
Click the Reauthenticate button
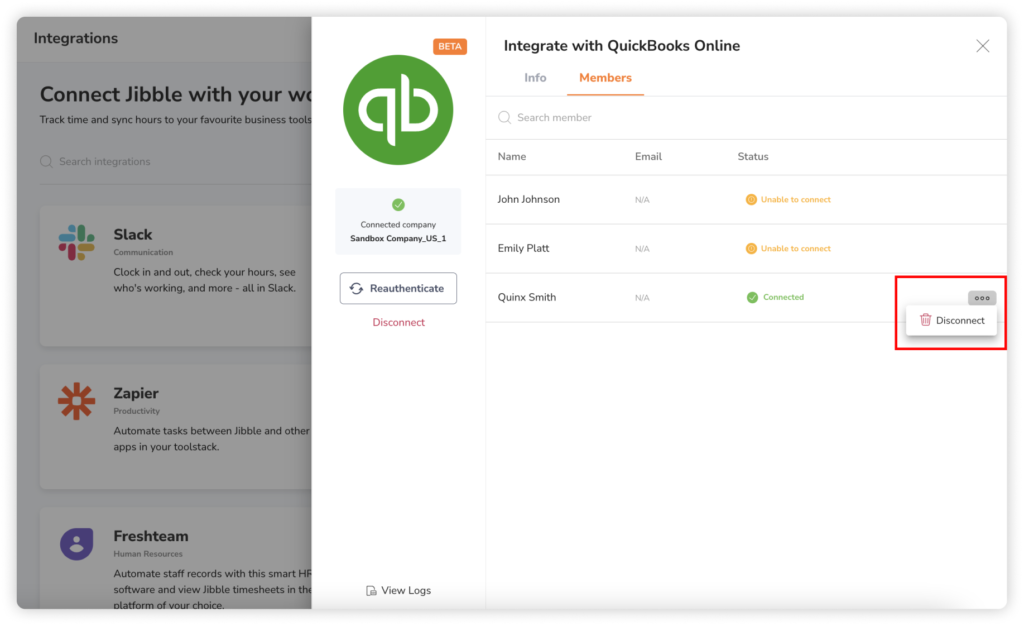click(398, 289)
